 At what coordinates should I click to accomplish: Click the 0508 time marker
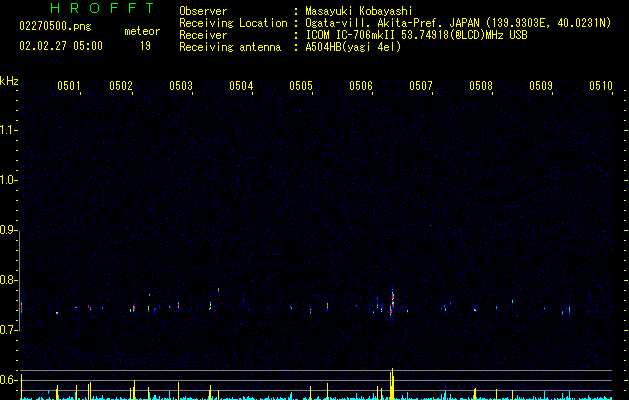[481, 86]
